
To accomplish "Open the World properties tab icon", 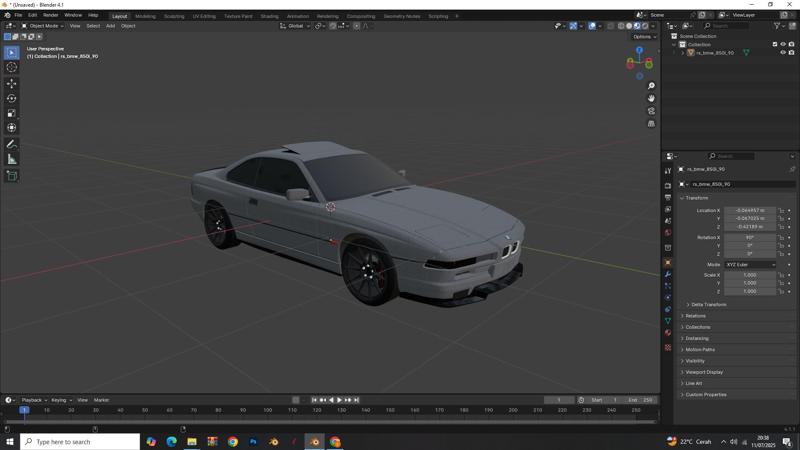I will click(668, 233).
